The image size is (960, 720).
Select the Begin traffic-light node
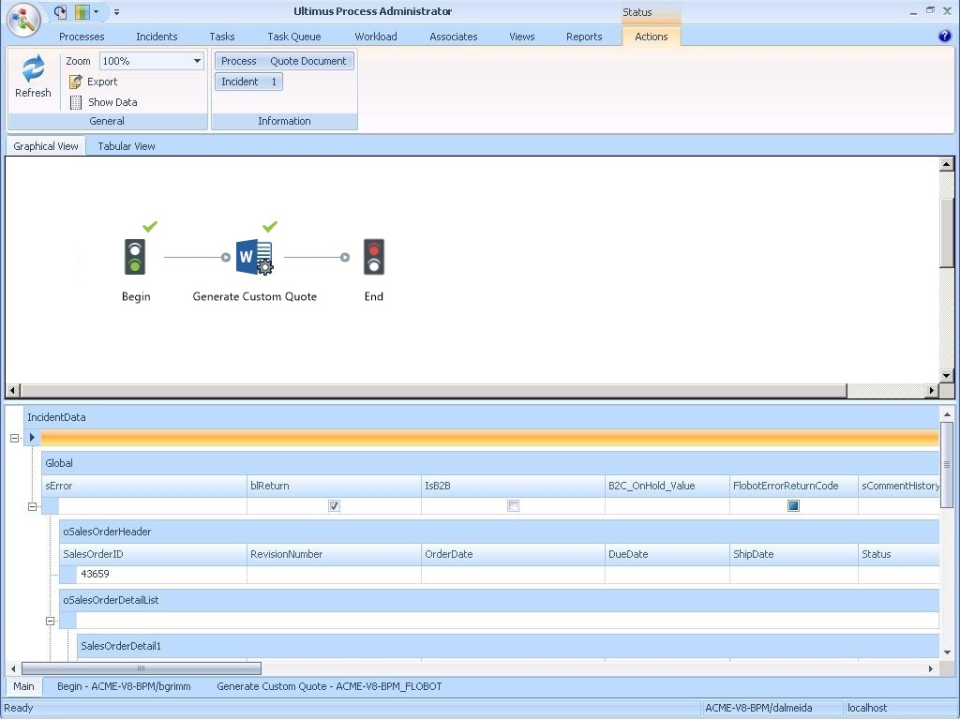coord(135,256)
